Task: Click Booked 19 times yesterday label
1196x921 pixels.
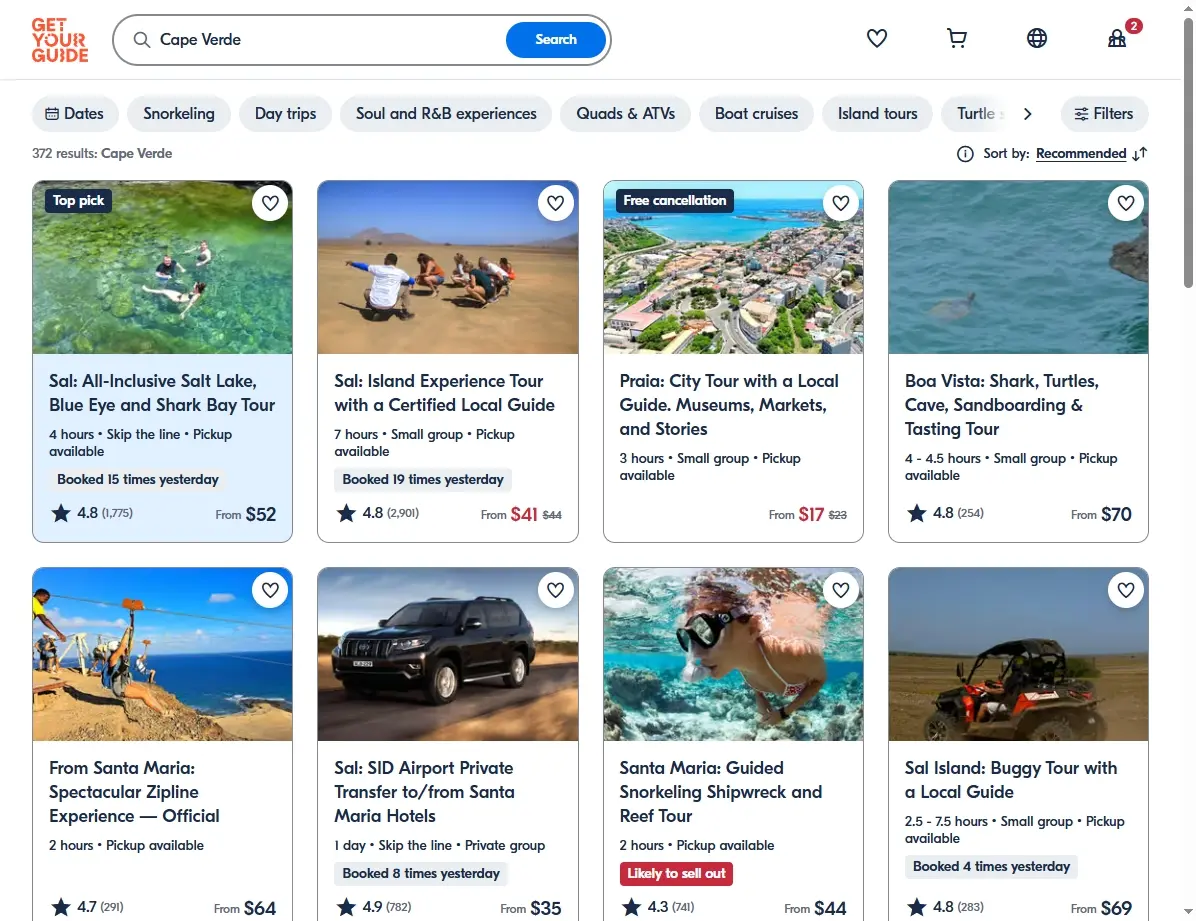Action: tap(423, 480)
